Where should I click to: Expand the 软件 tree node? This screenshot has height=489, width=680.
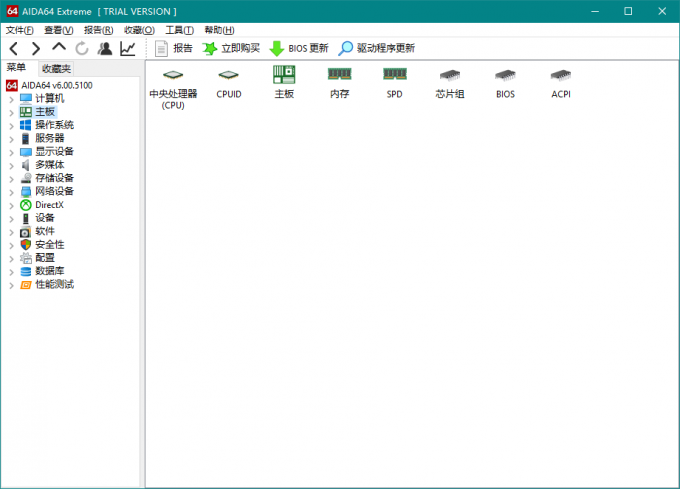coord(12,232)
